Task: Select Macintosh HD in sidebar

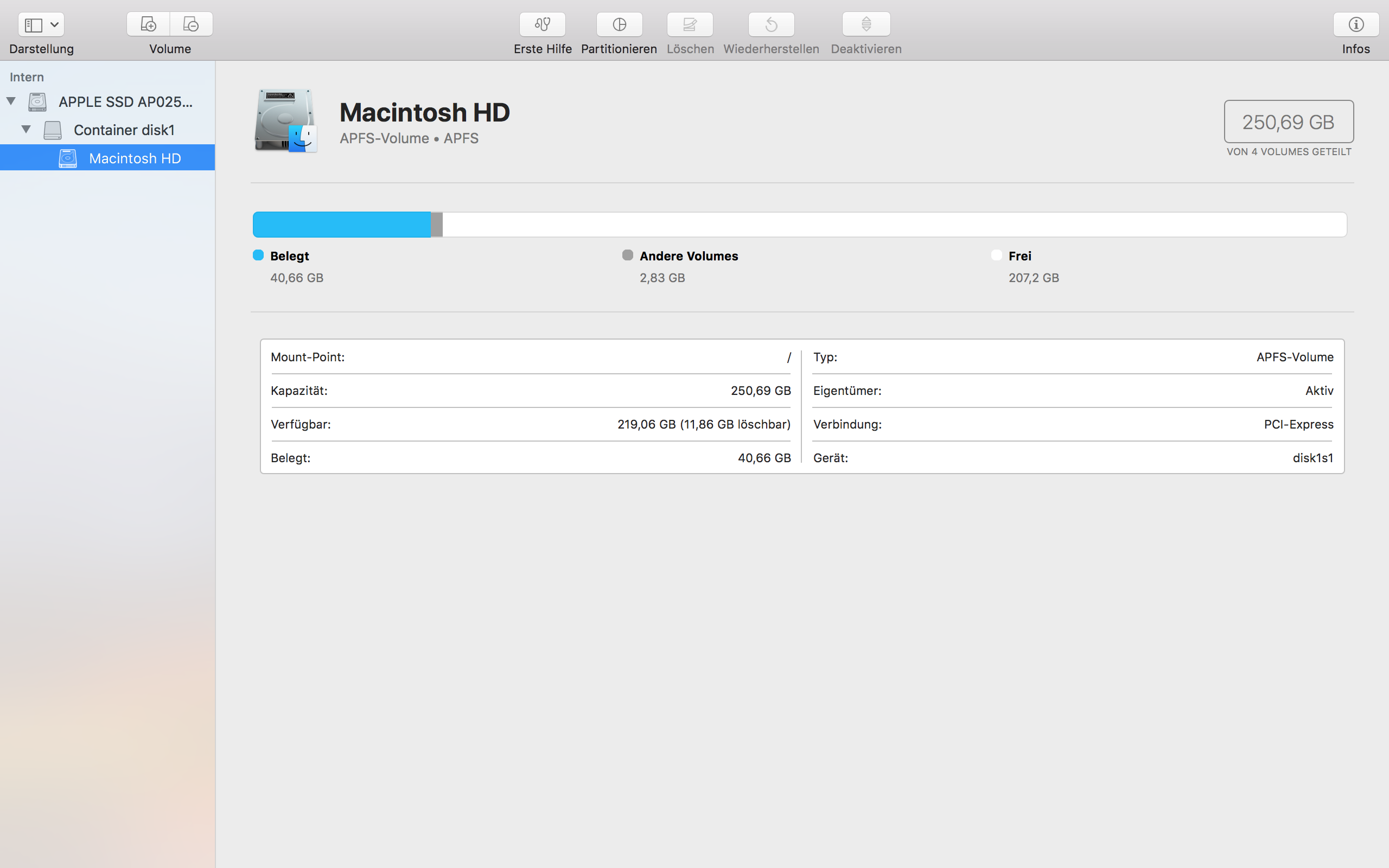Action: pos(135,158)
